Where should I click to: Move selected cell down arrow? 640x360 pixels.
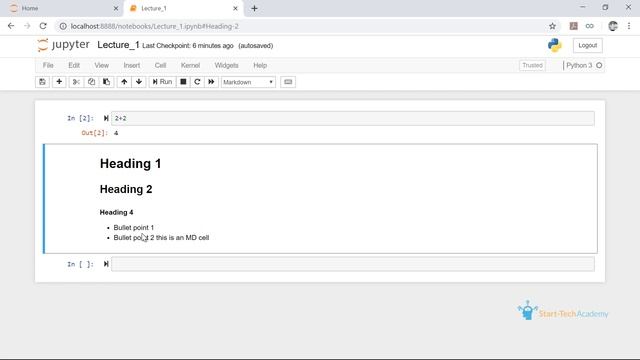tap(139, 82)
